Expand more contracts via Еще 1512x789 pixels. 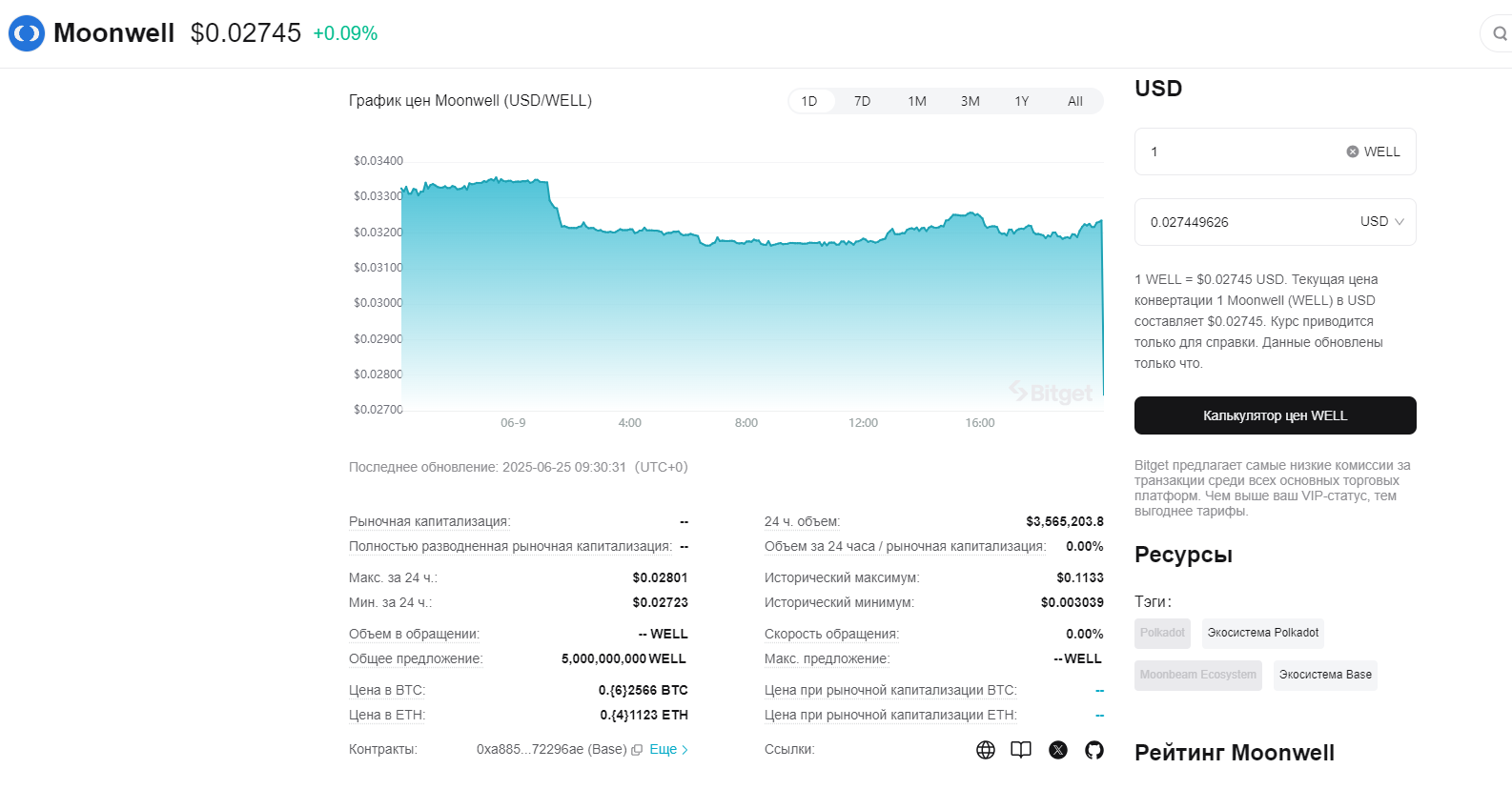click(667, 750)
